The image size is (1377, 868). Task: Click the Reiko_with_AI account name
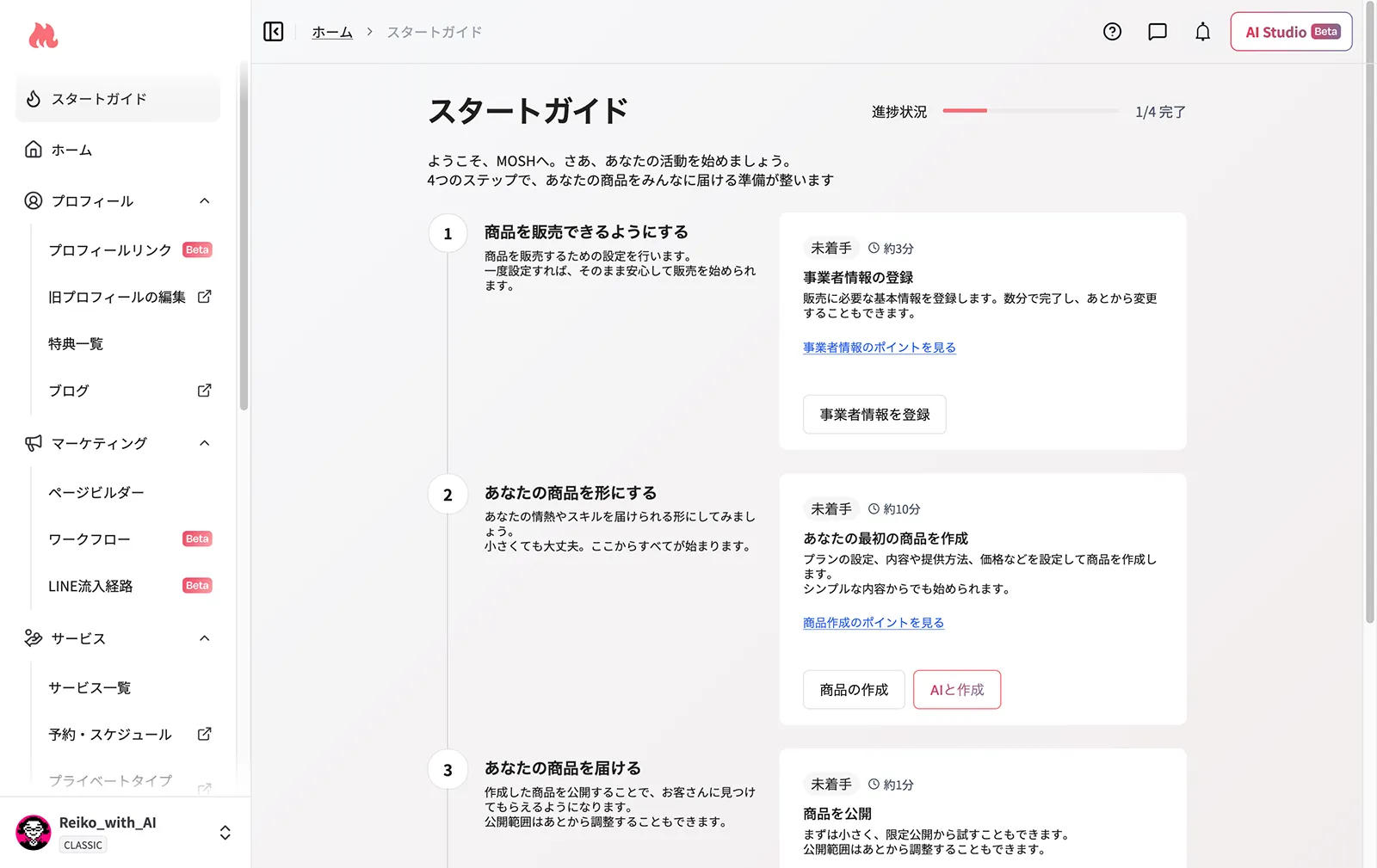click(x=108, y=822)
